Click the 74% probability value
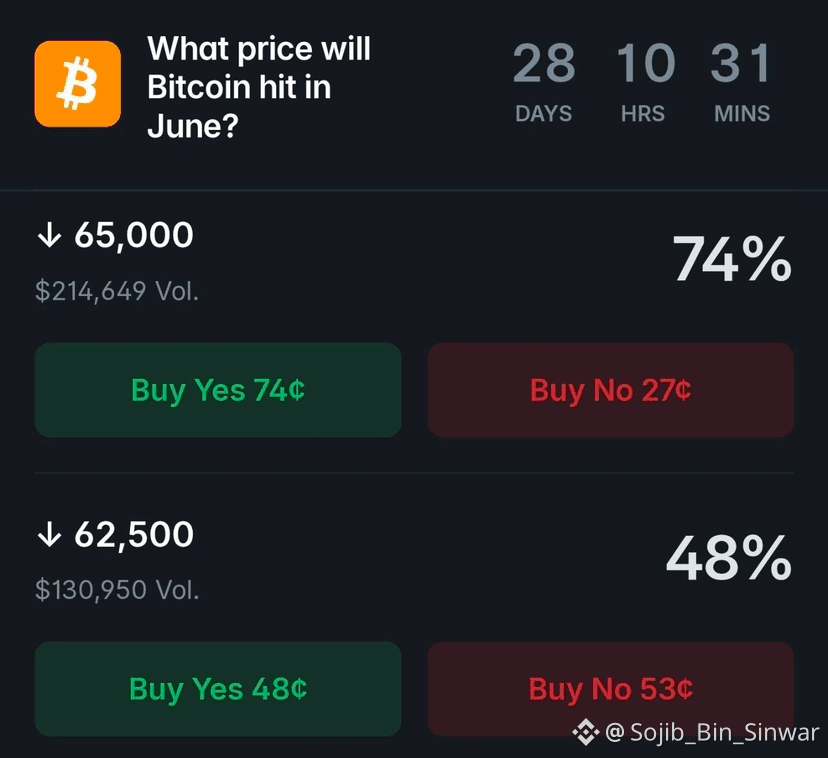 coord(732,259)
